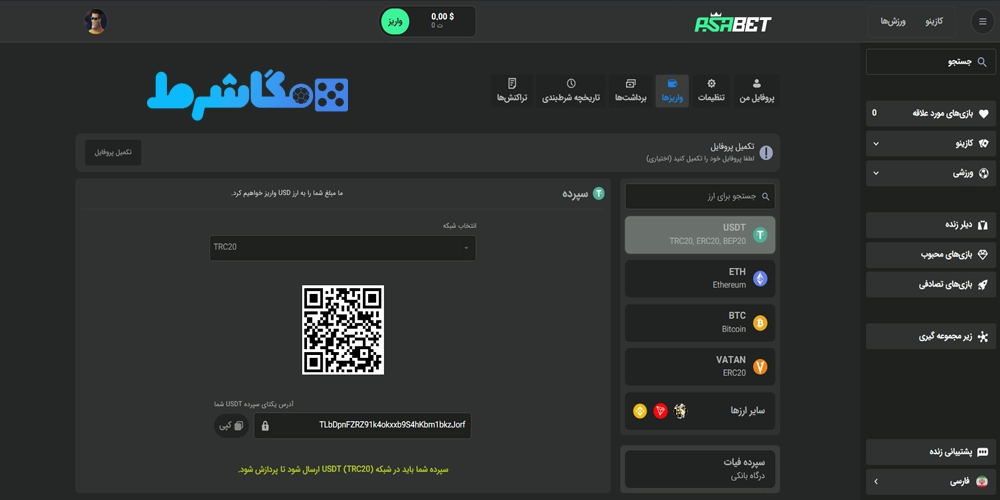The image size is (1000, 500).
Task: Click the deposit QR code
Action: [342, 330]
